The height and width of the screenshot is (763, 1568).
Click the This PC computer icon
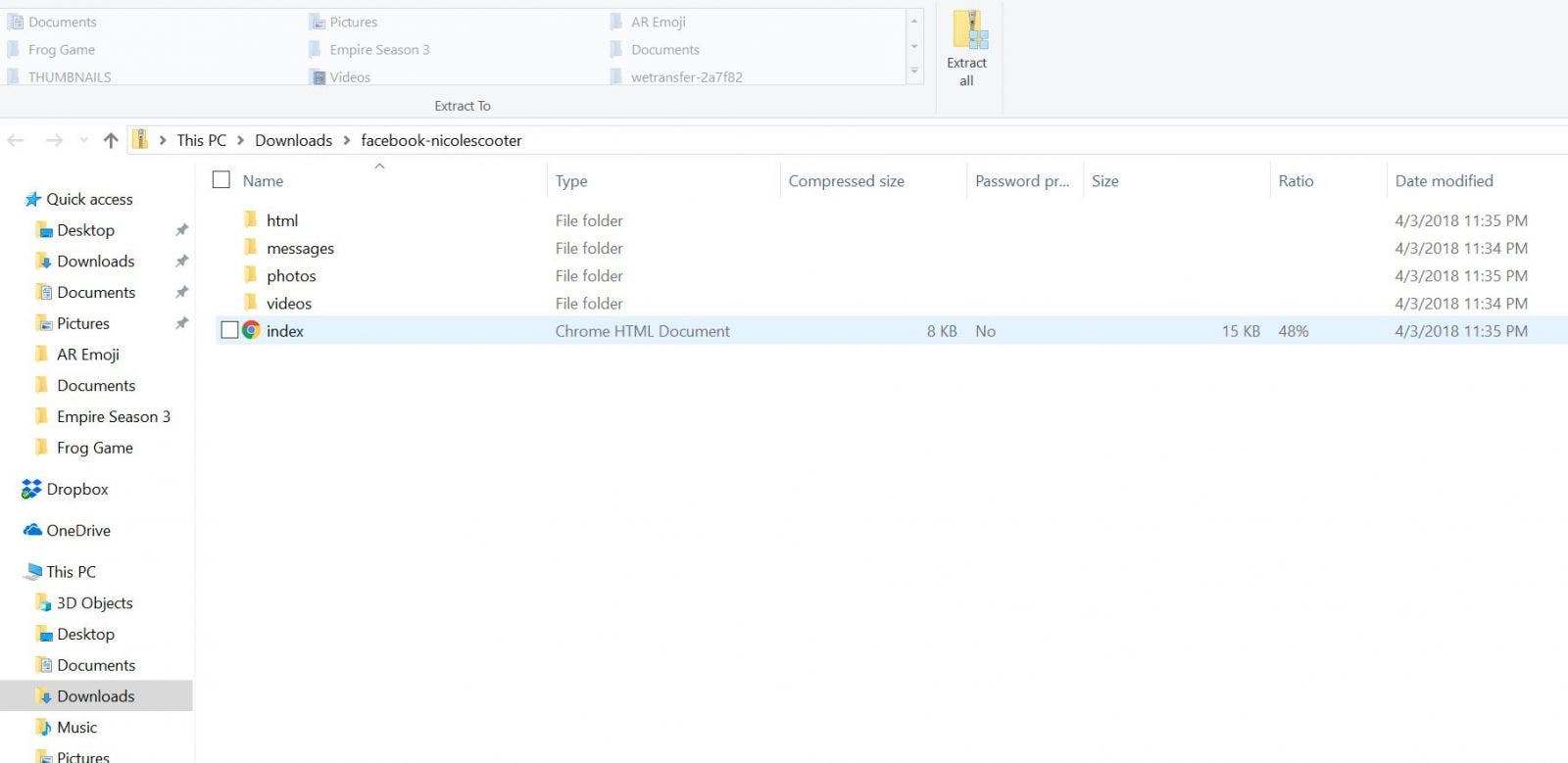pyautogui.click(x=33, y=571)
